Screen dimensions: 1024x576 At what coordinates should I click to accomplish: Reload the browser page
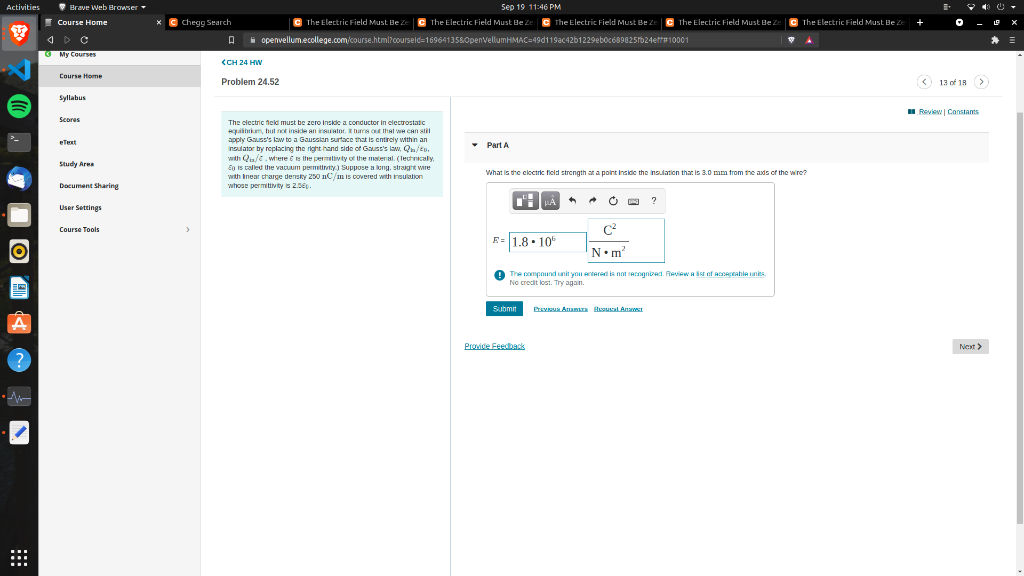click(84, 40)
